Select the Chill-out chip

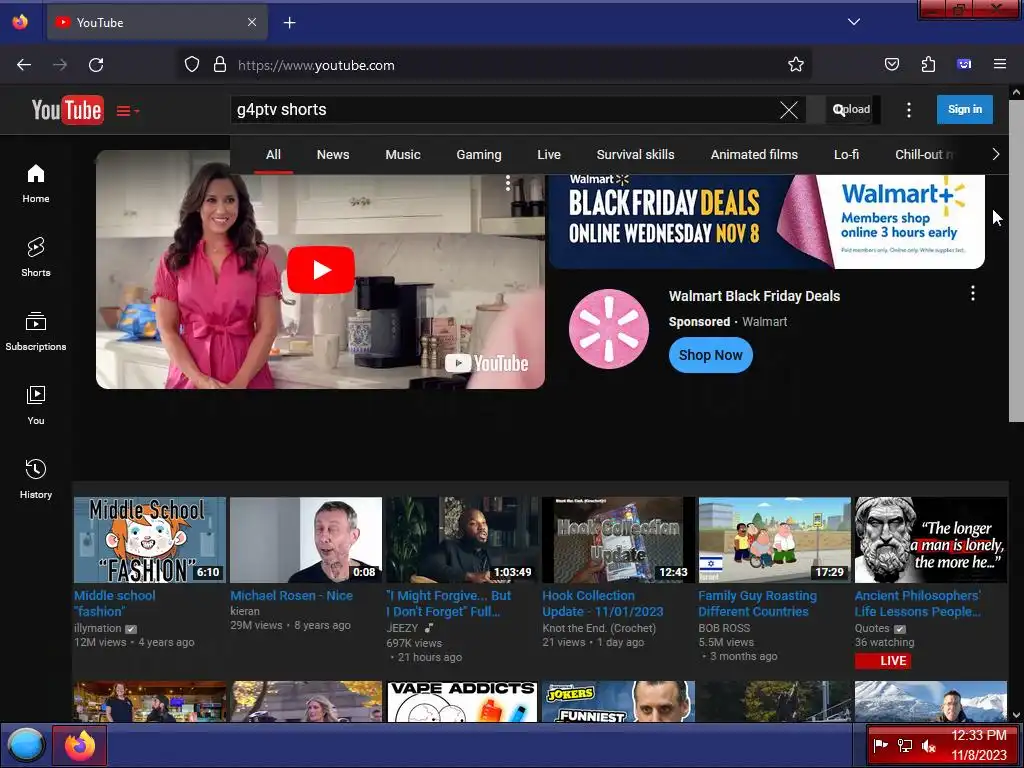(923, 155)
